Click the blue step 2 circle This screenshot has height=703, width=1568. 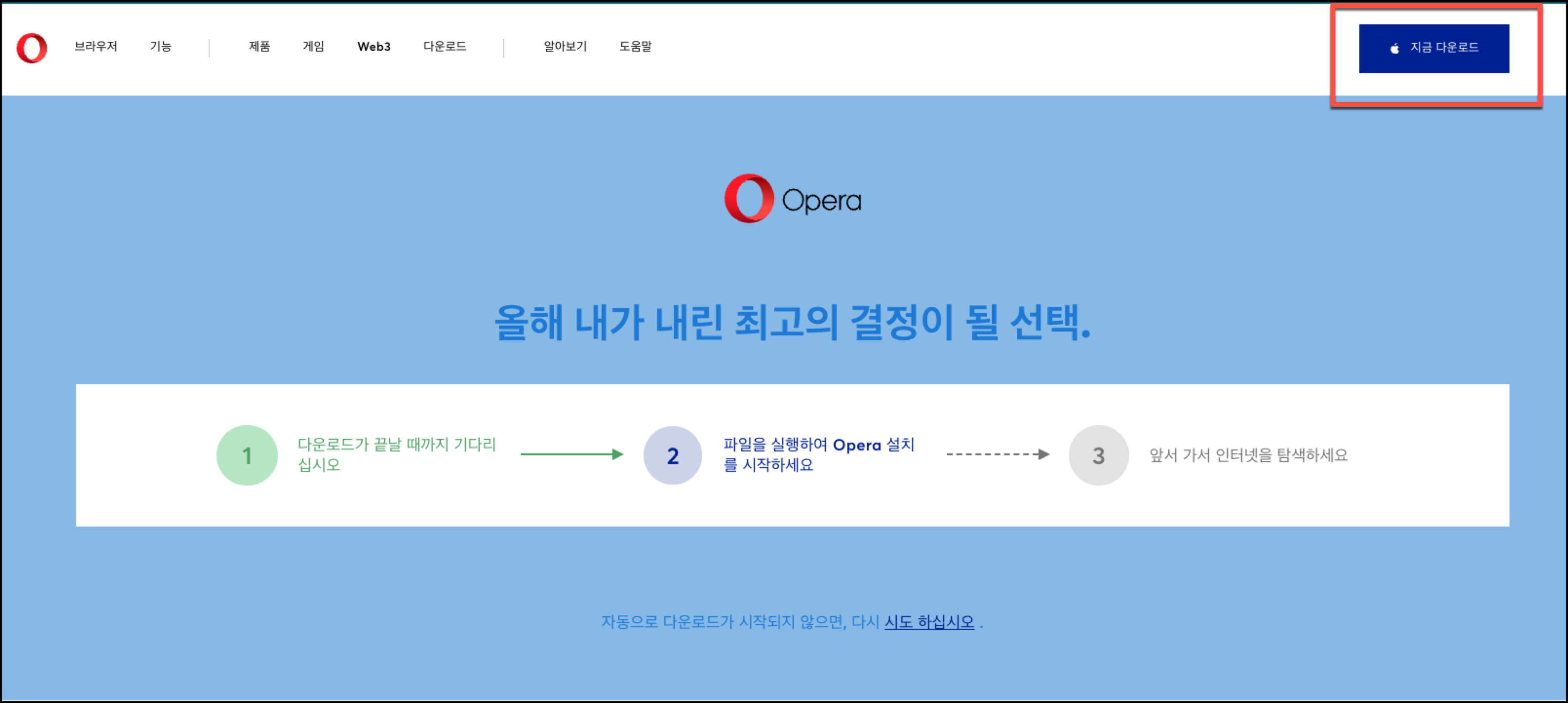(x=672, y=455)
